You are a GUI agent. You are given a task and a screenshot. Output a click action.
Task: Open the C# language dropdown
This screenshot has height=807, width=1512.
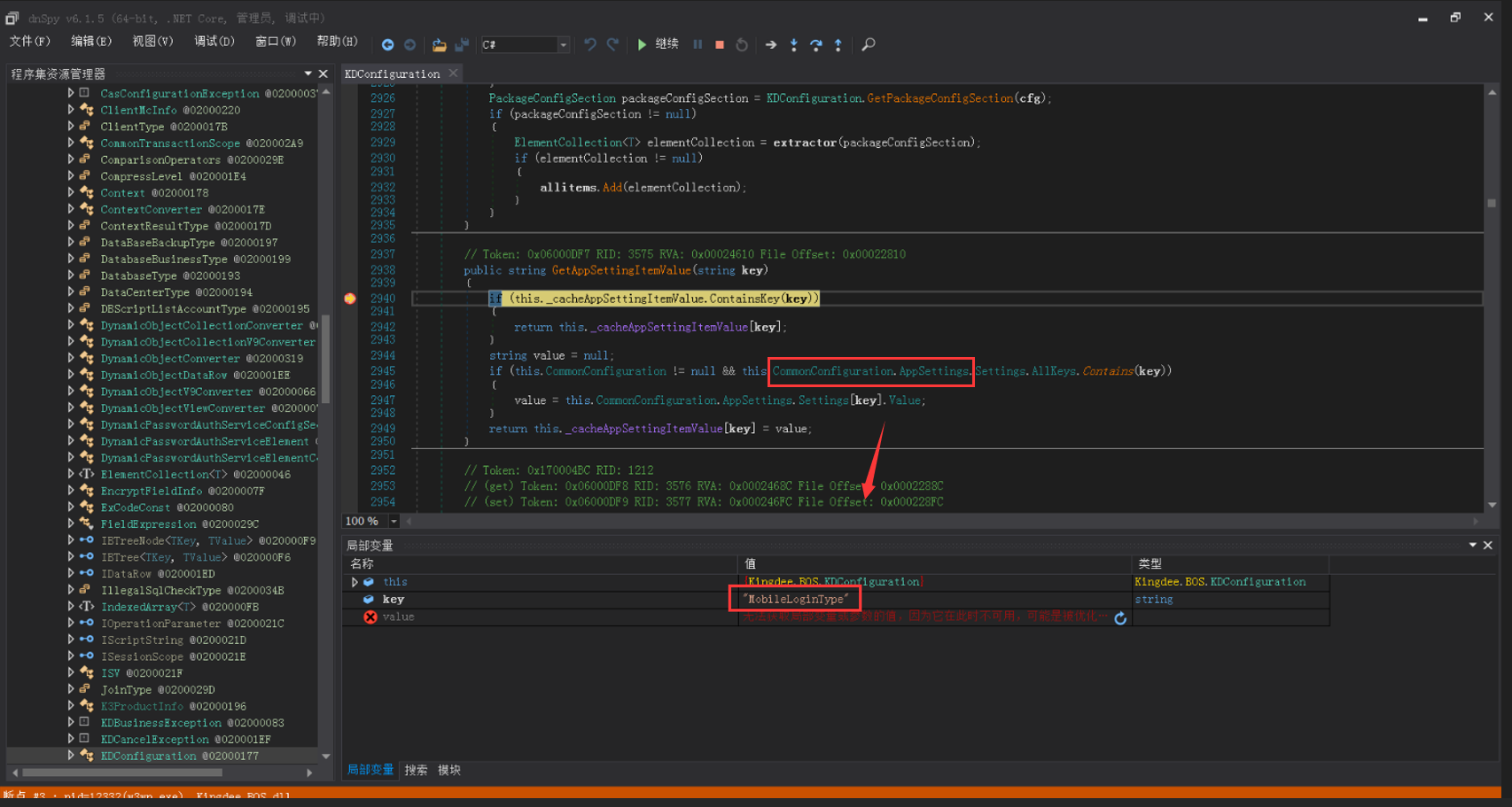click(563, 44)
